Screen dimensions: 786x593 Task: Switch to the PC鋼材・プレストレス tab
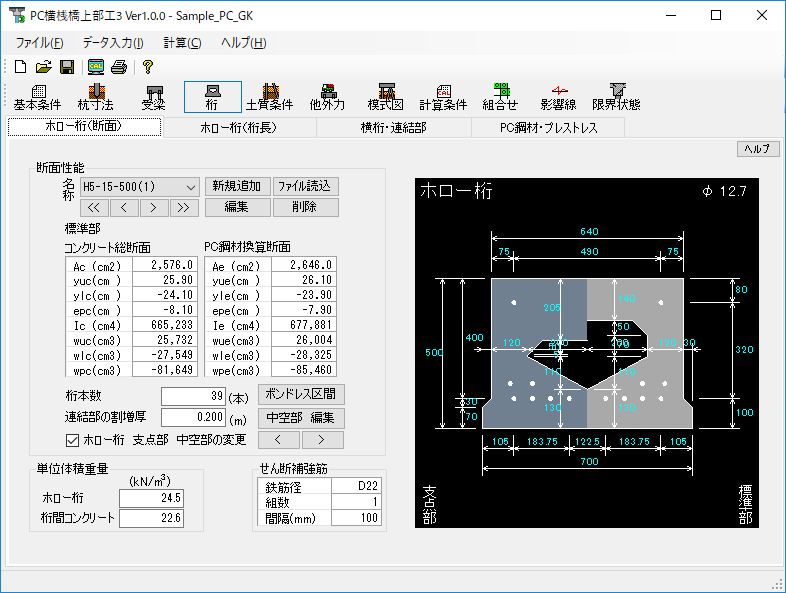point(548,128)
